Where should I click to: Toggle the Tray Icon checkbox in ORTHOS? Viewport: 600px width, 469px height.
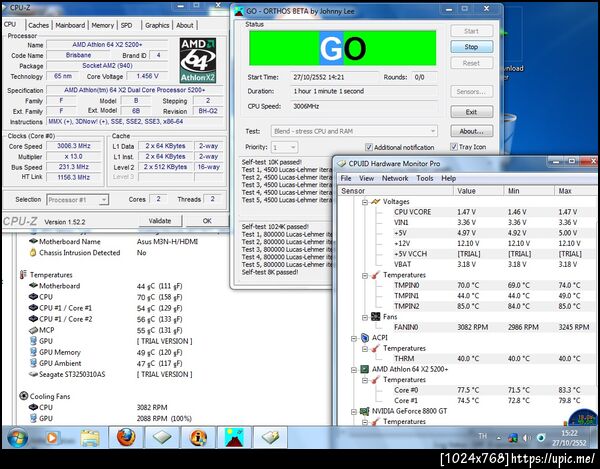(x=454, y=147)
